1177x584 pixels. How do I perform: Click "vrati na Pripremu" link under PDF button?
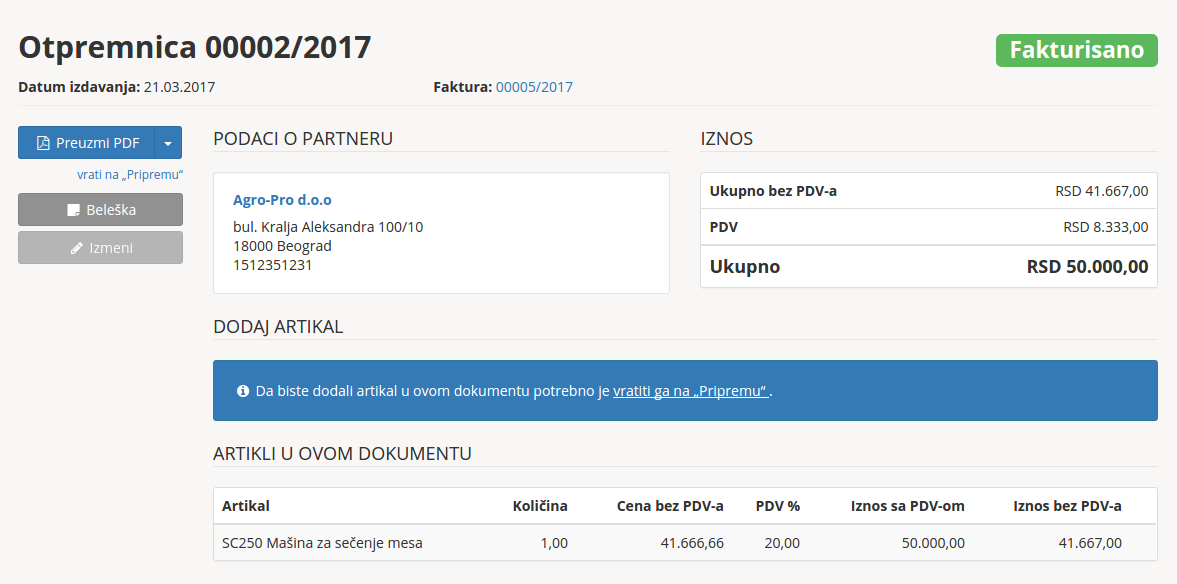click(x=130, y=175)
